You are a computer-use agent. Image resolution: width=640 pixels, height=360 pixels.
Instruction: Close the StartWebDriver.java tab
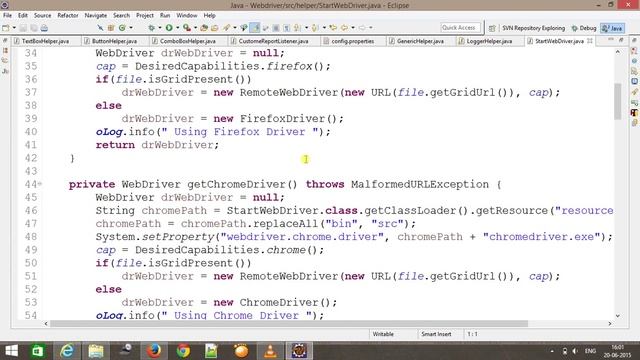pyautogui.click(x=590, y=41)
